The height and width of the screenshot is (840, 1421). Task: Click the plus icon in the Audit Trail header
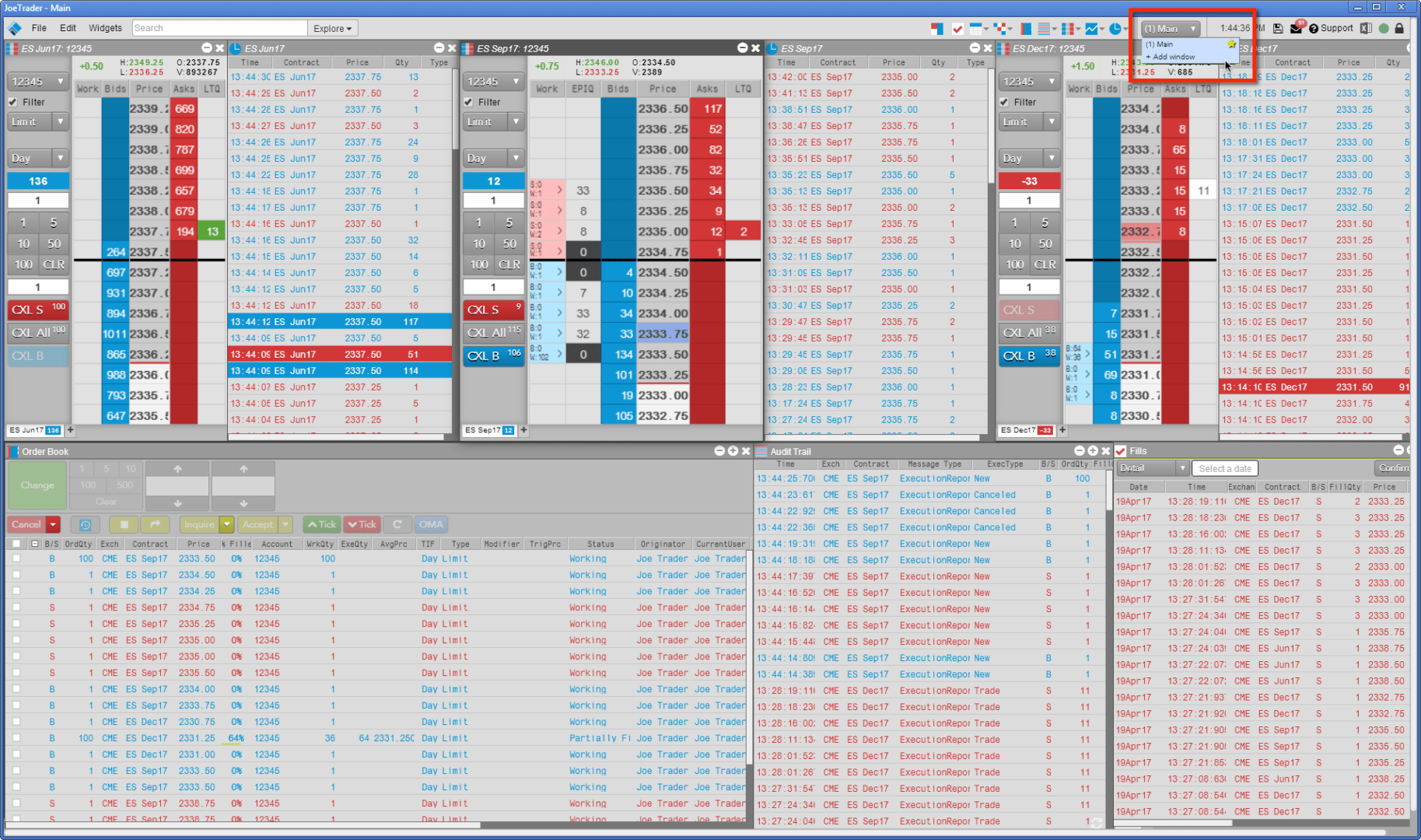[1093, 451]
